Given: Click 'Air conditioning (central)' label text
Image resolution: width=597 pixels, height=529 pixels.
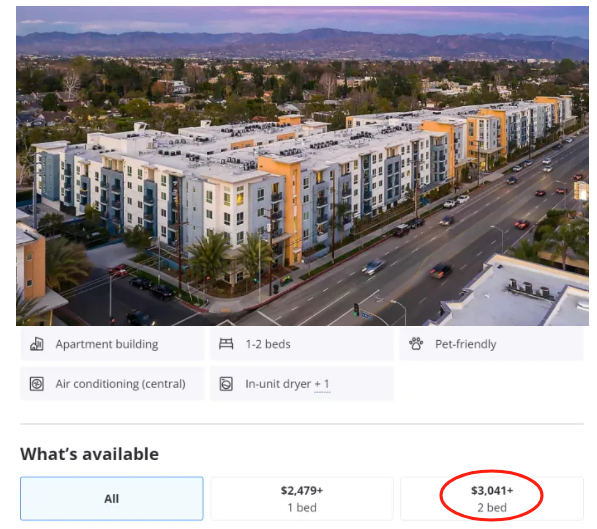Looking at the screenshot, I should pos(120,384).
